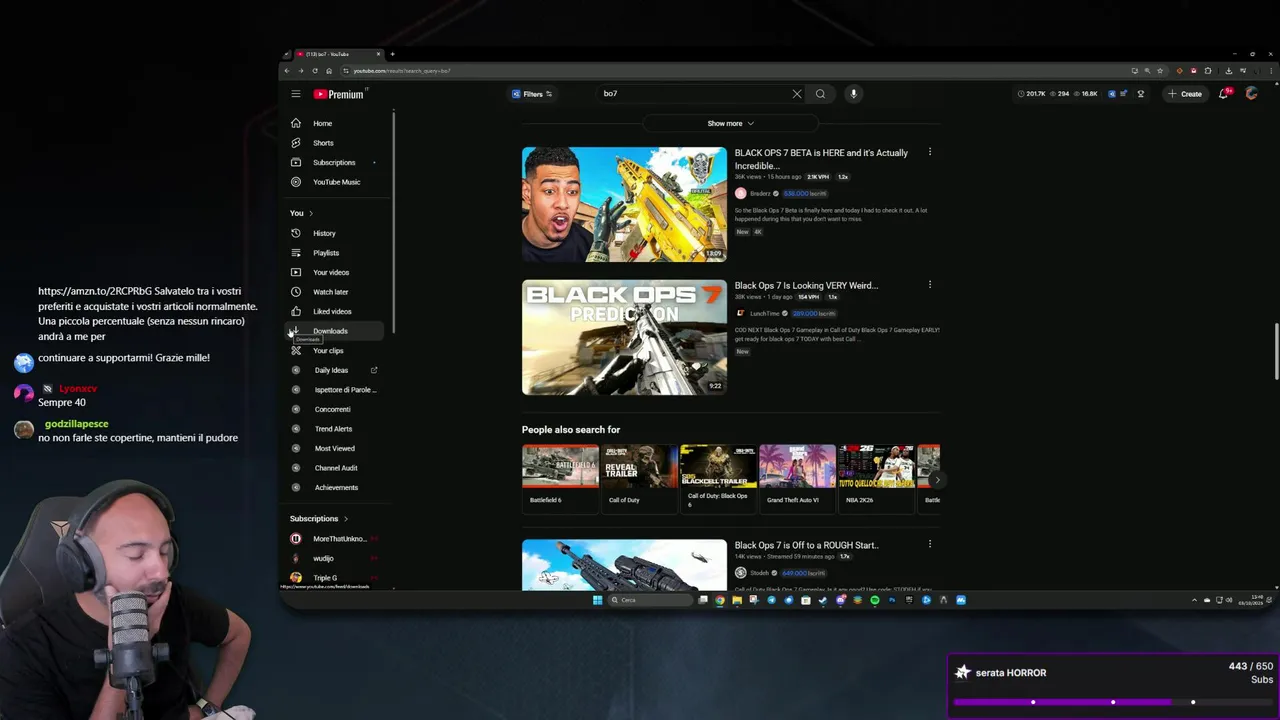Visit the Braderz channel

[x=760, y=193]
